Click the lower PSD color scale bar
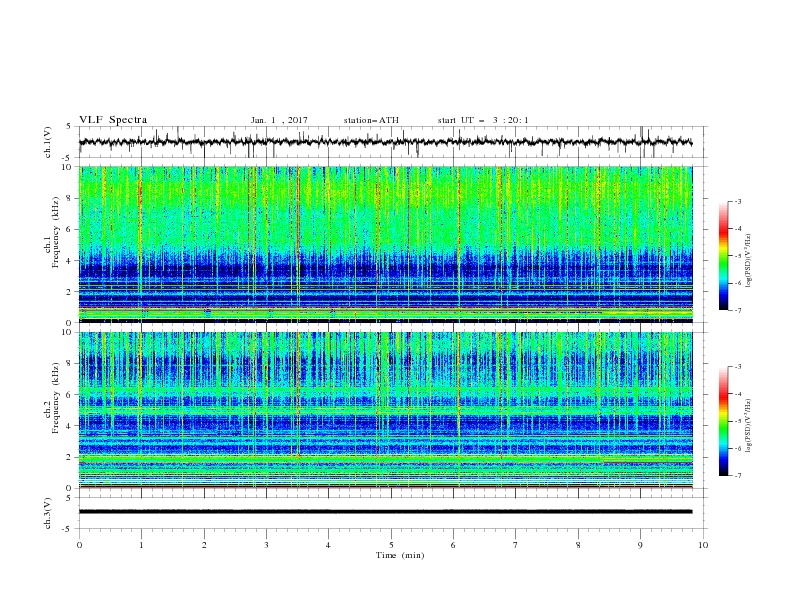This screenshot has width=792, height=612. tap(724, 421)
